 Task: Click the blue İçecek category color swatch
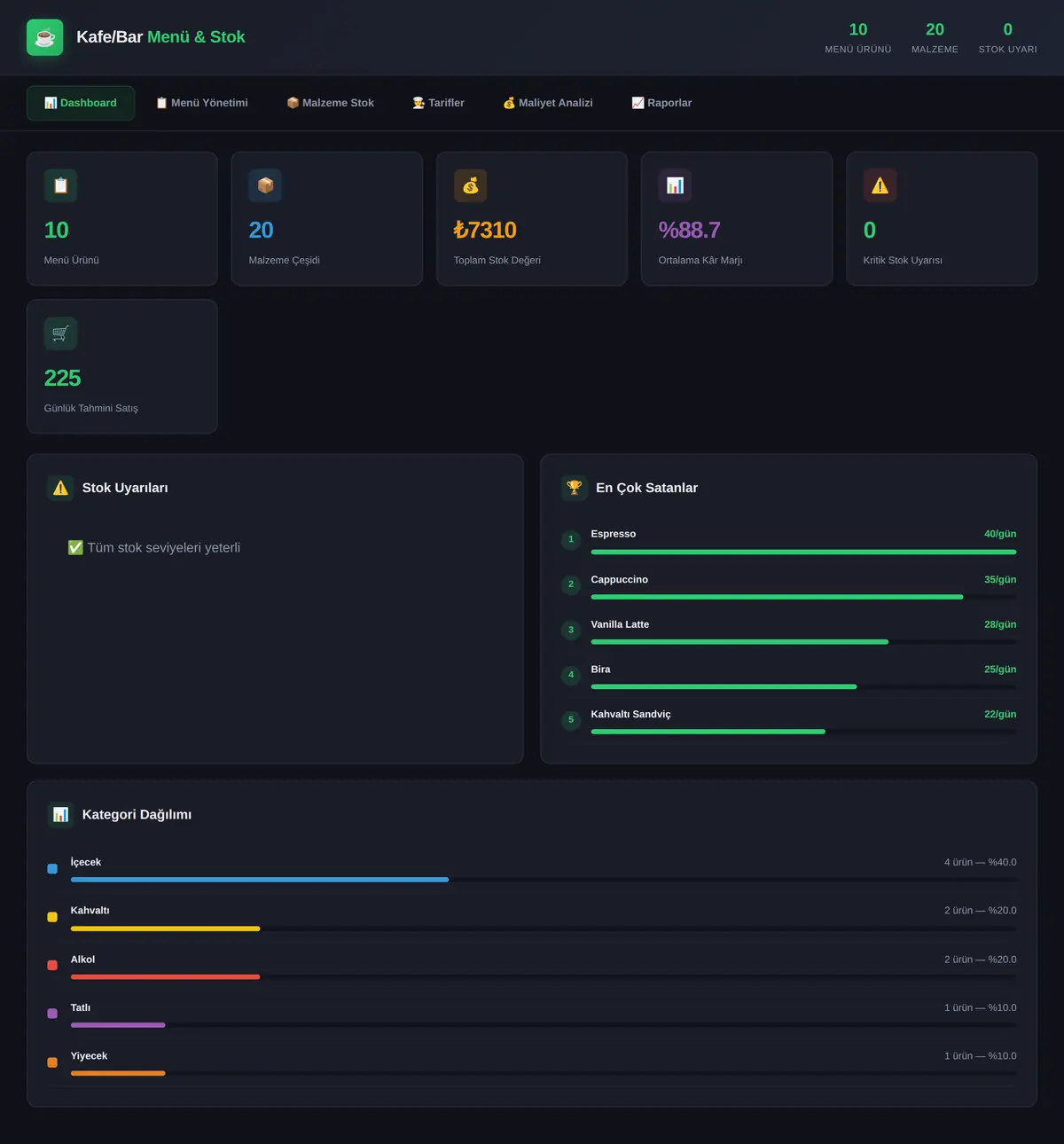[52, 869]
